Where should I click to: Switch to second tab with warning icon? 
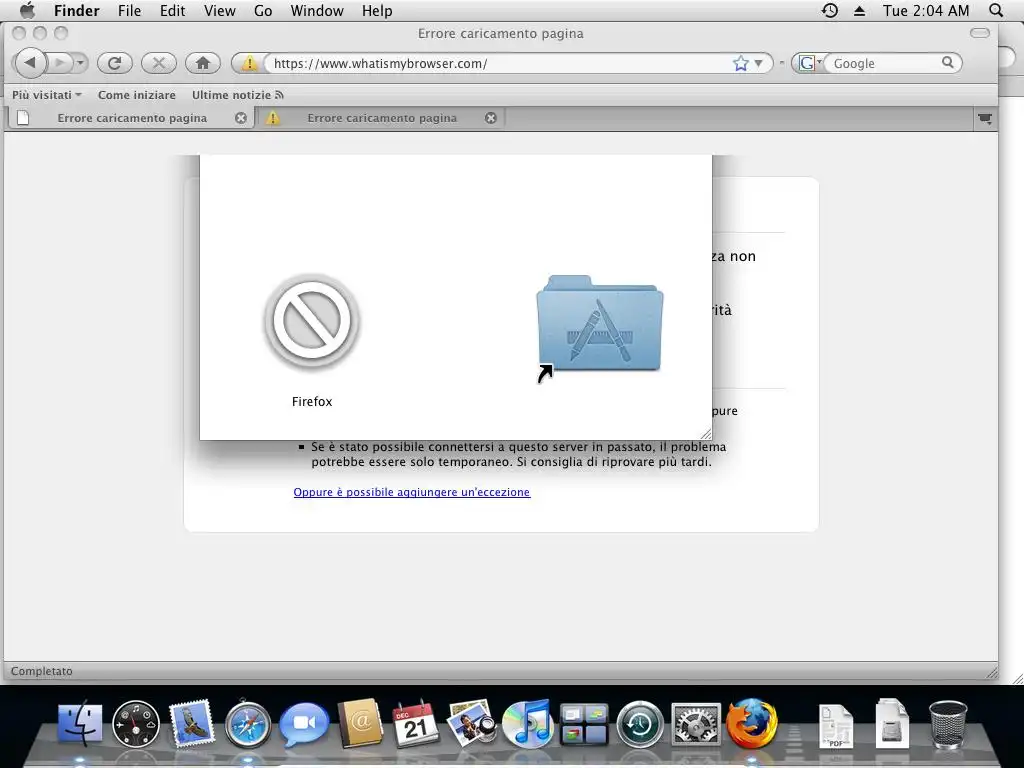click(x=381, y=118)
